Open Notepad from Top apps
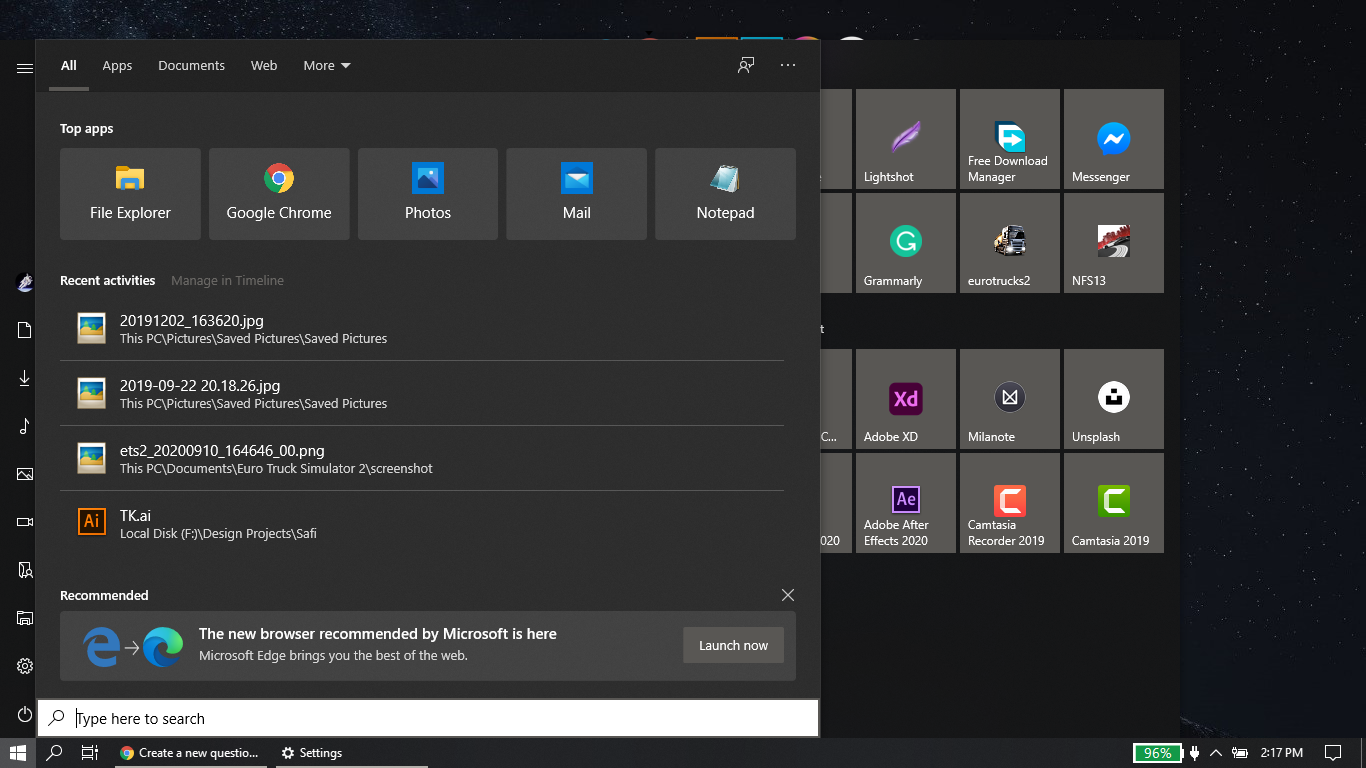This screenshot has width=1366, height=768. [x=725, y=194]
